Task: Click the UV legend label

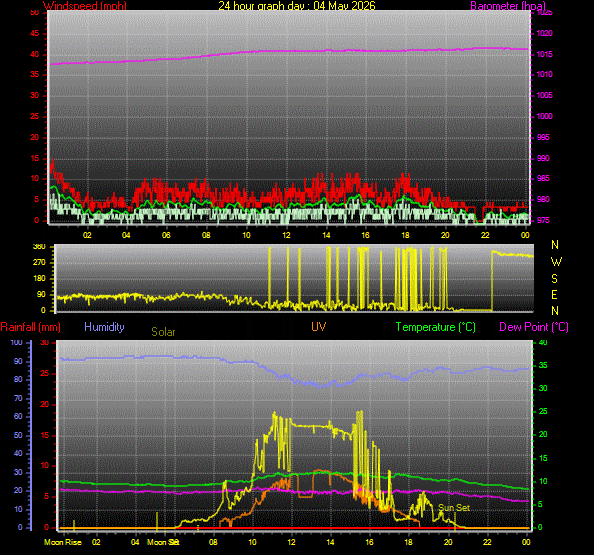Action: pos(319,327)
